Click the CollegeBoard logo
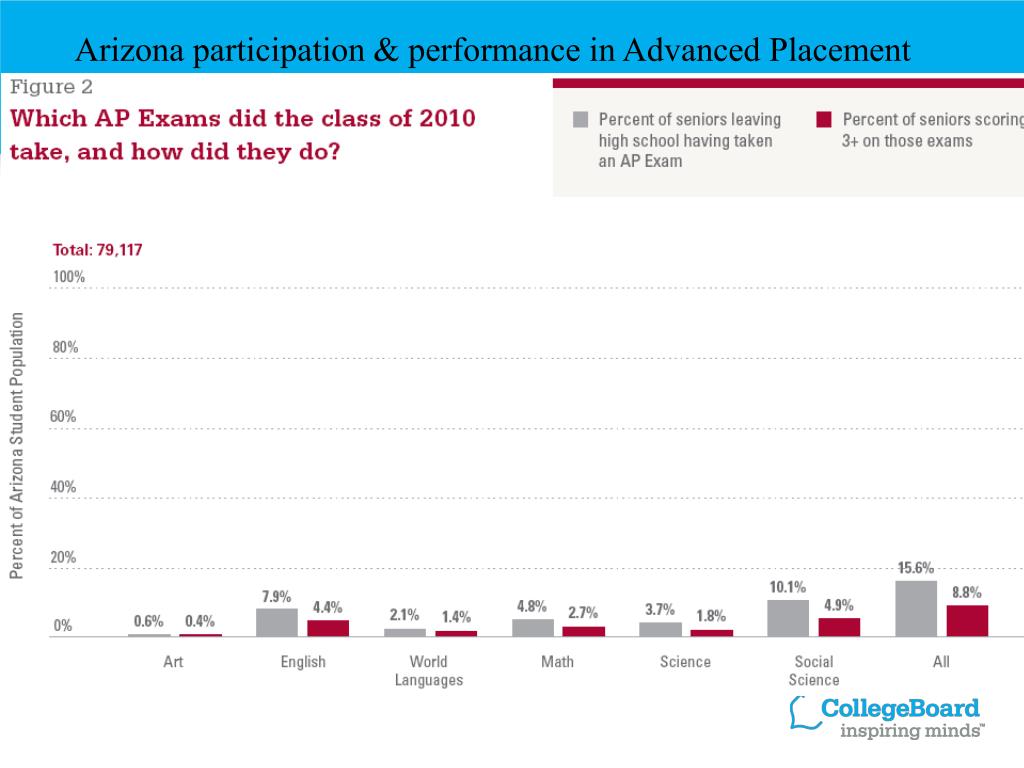This screenshot has height=768, width=1024. click(x=886, y=717)
